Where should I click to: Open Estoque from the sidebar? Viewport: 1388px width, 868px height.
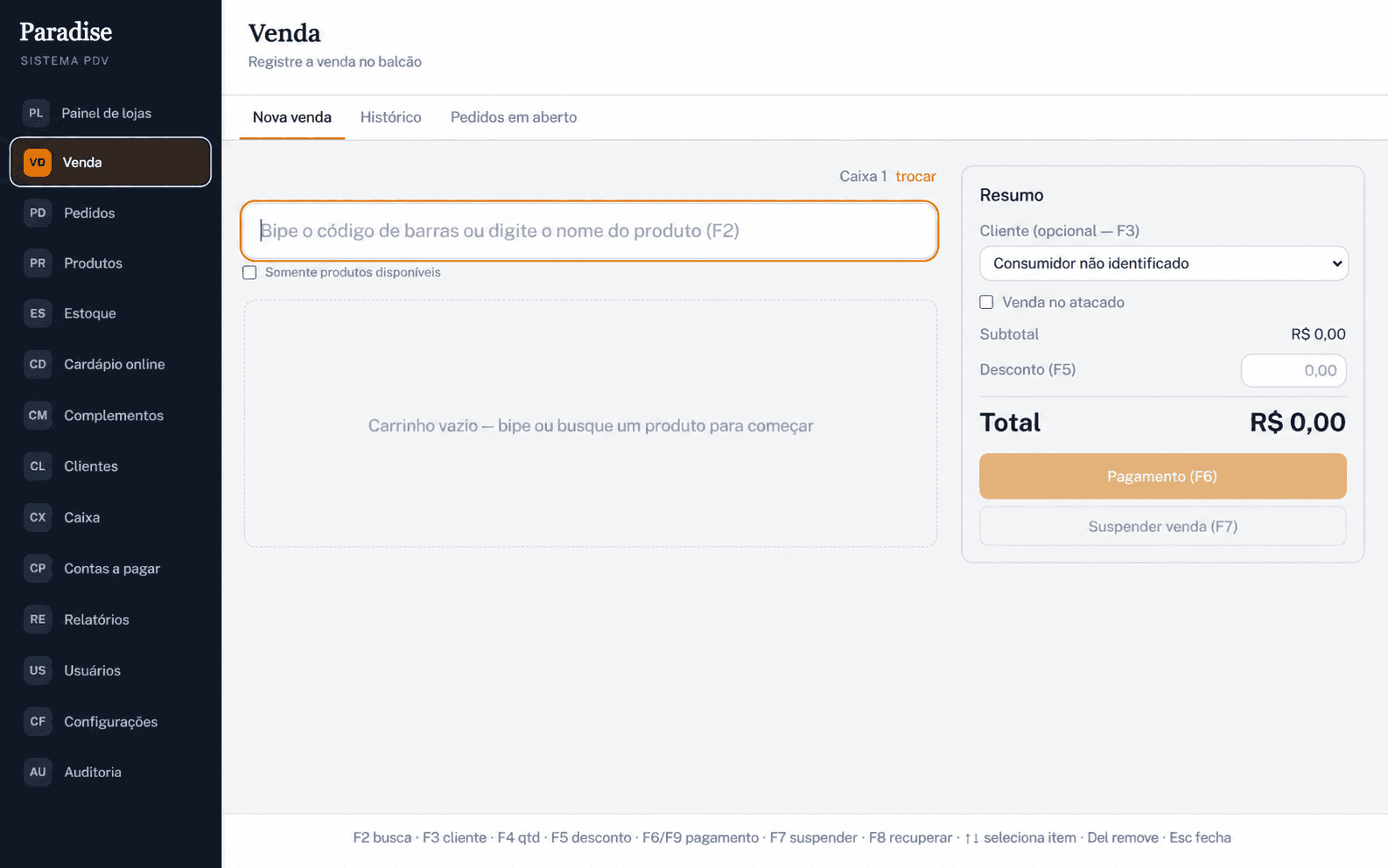(x=110, y=313)
